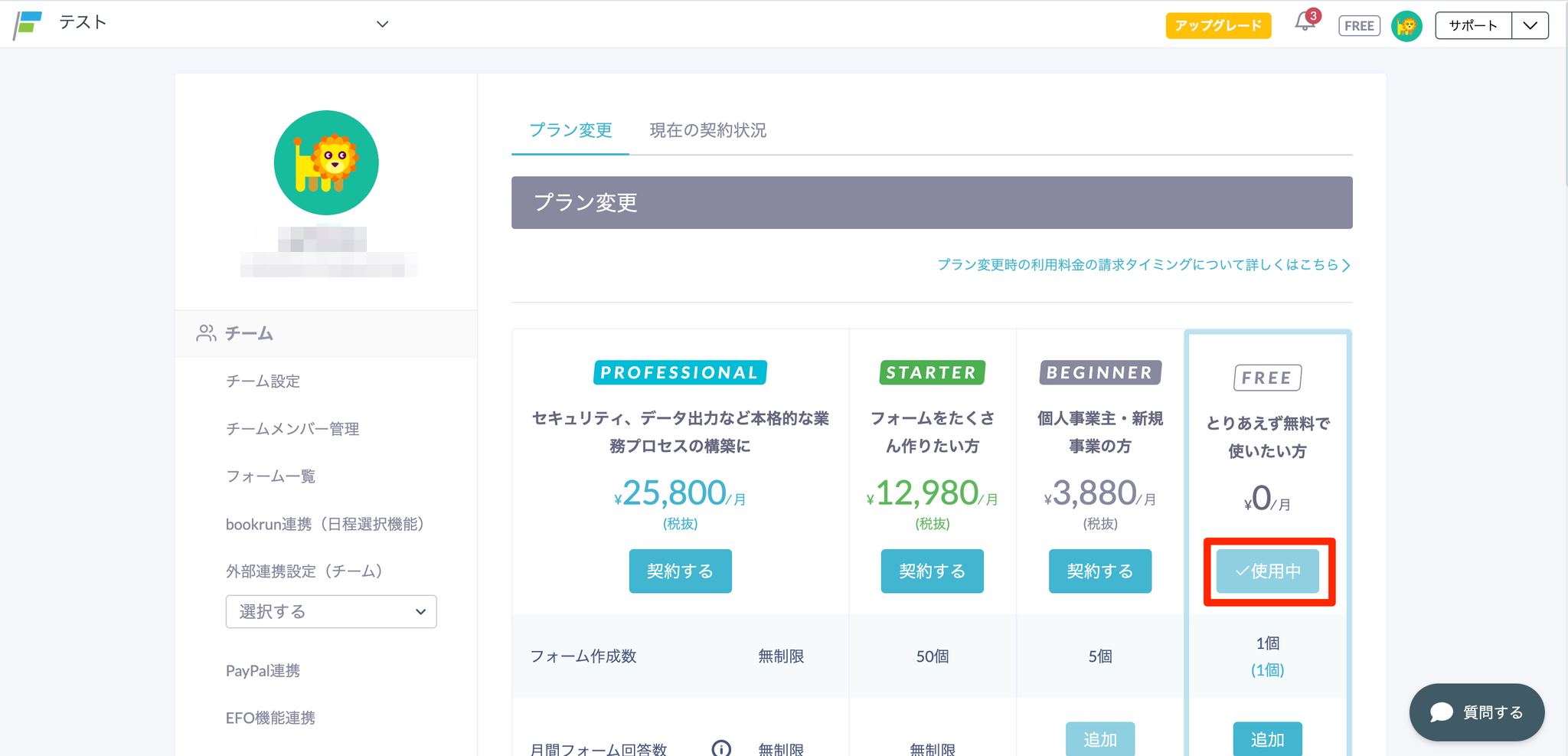The width and height of the screenshot is (1568, 756).
Task: Open the notification bell
Action: [x=1305, y=23]
